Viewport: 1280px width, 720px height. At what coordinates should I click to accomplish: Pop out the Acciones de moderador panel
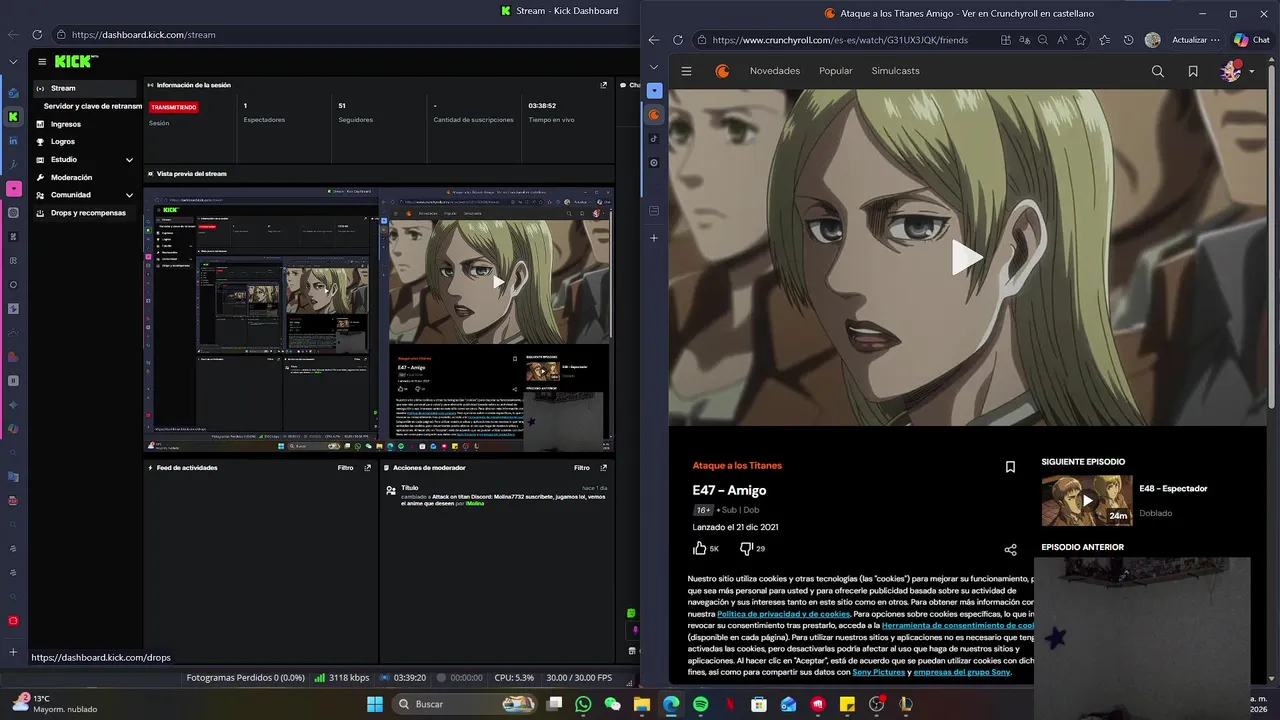pos(604,468)
